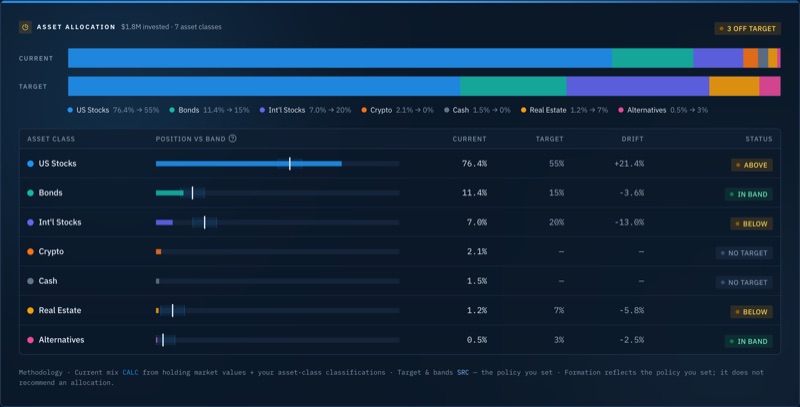This screenshot has width=800, height=407.
Task: Click Alternatives legend entry 0.5% → 3%
Action: click(x=663, y=110)
